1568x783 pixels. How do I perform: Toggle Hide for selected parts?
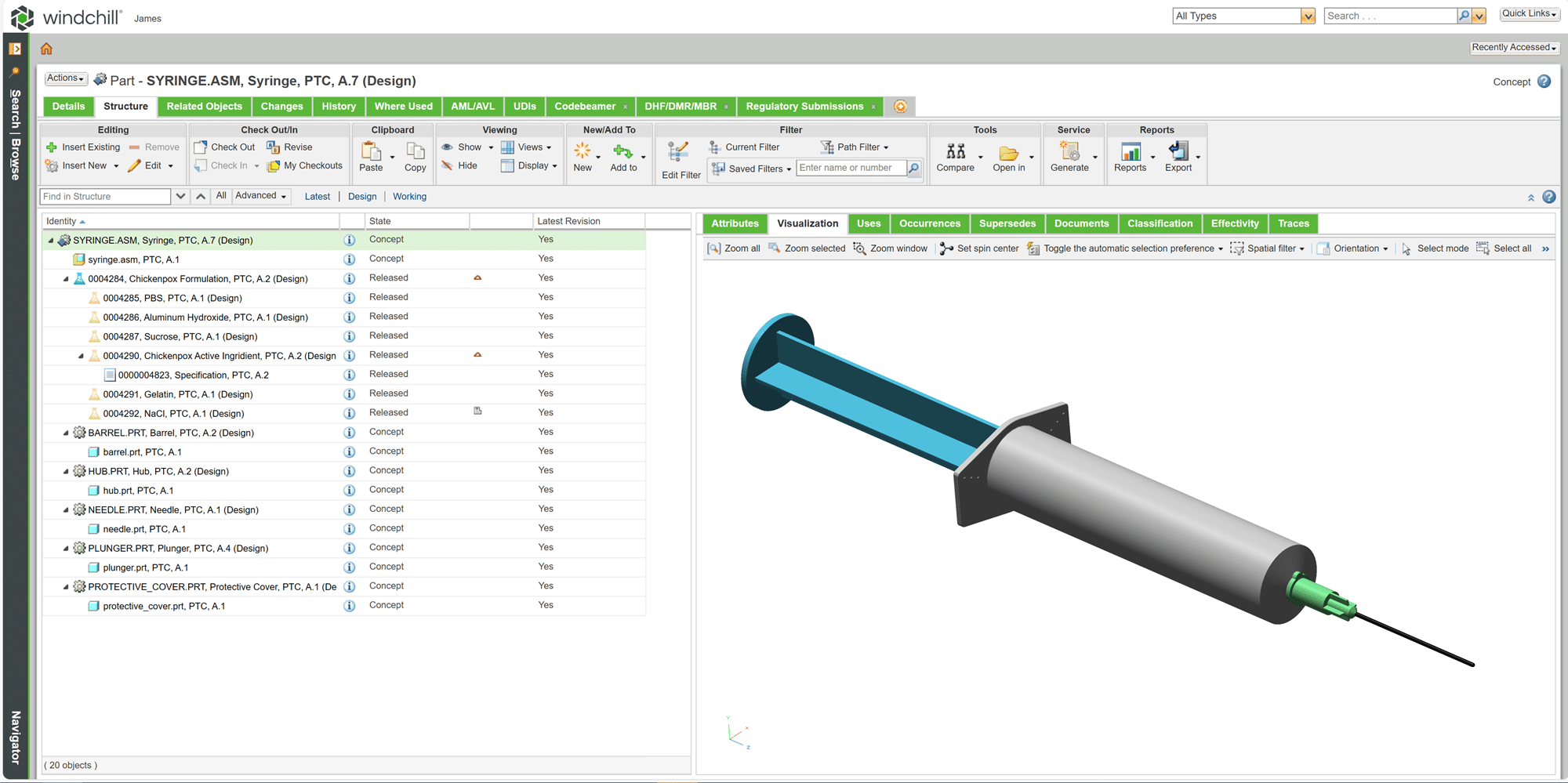(x=459, y=165)
